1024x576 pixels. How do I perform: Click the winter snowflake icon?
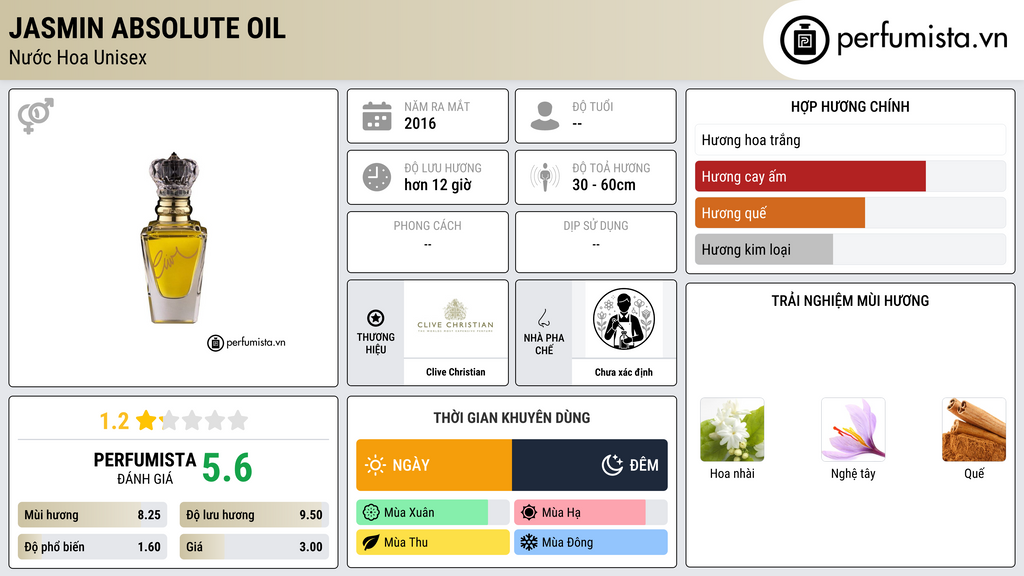tap(529, 542)
